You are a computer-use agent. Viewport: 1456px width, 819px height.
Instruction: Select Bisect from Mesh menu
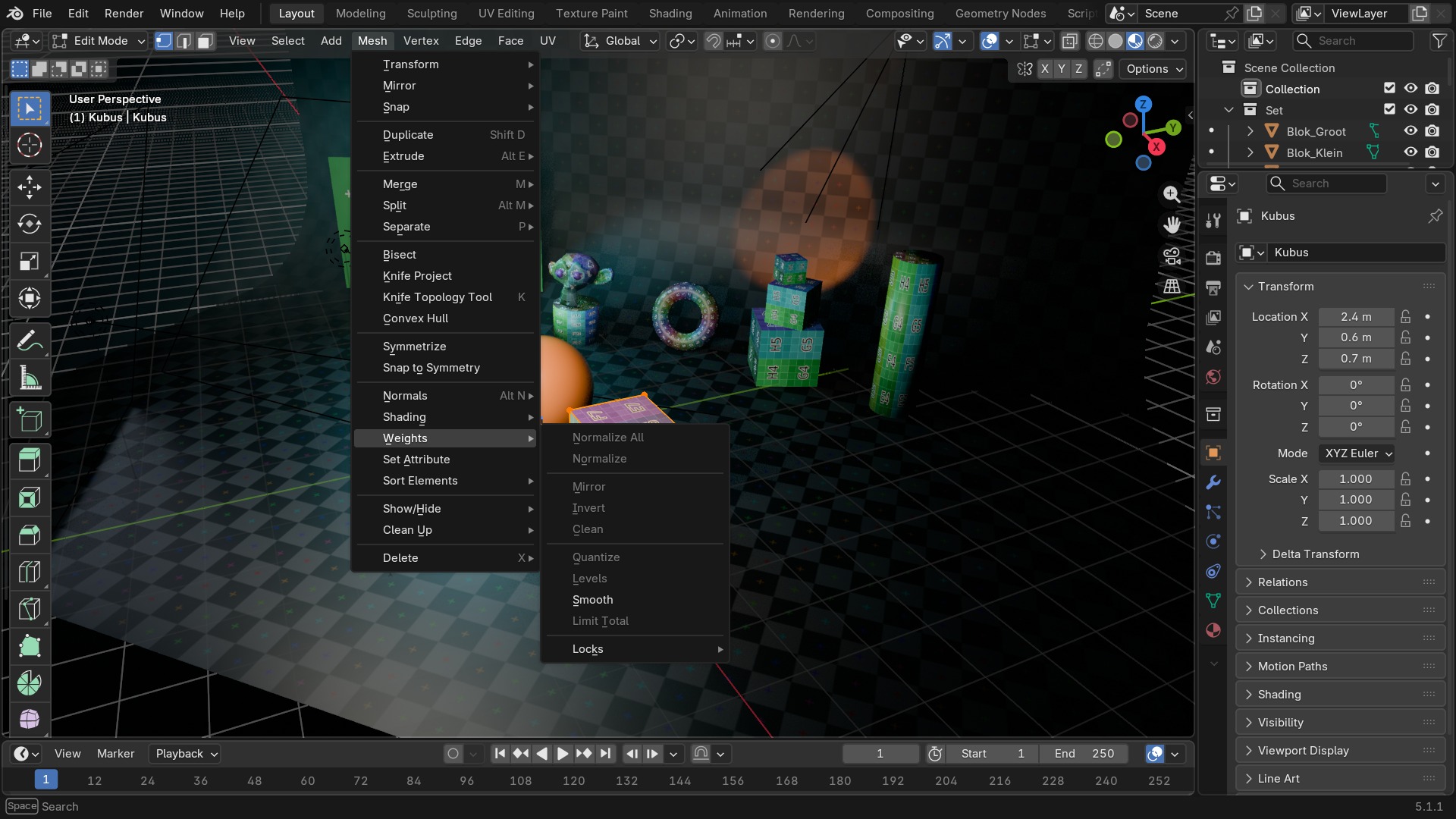pos(445,255)
